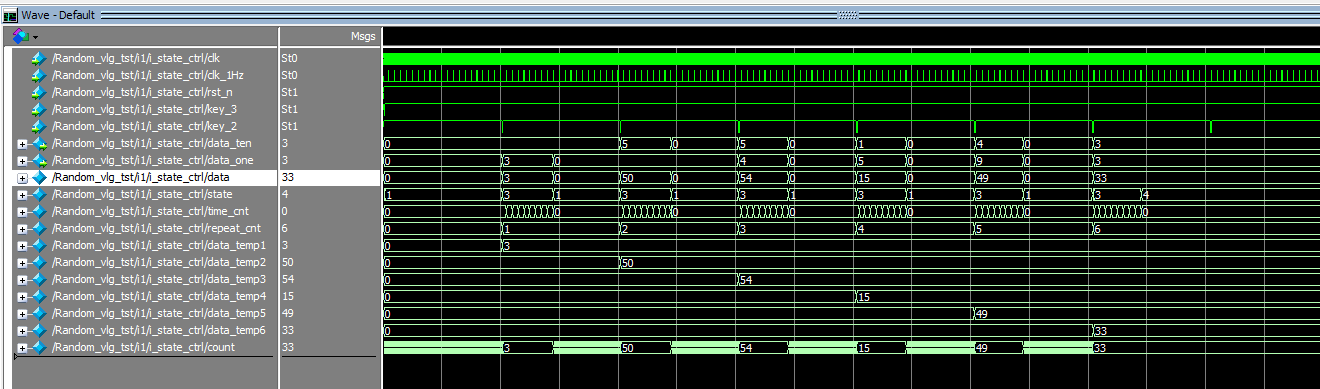Expand the state signal bus
Viewport: 1320px width, 389px height.
22,195
